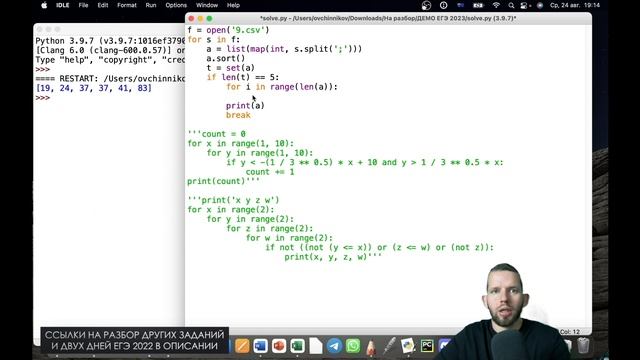Screen dimensions: 640x360
Task: Open the Options menu
Action: pyautogui.click(x=176, y=5)
